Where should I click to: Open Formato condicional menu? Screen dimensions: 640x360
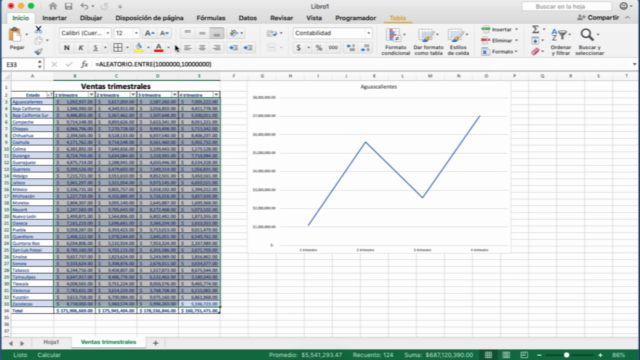[x=396, y=42]
